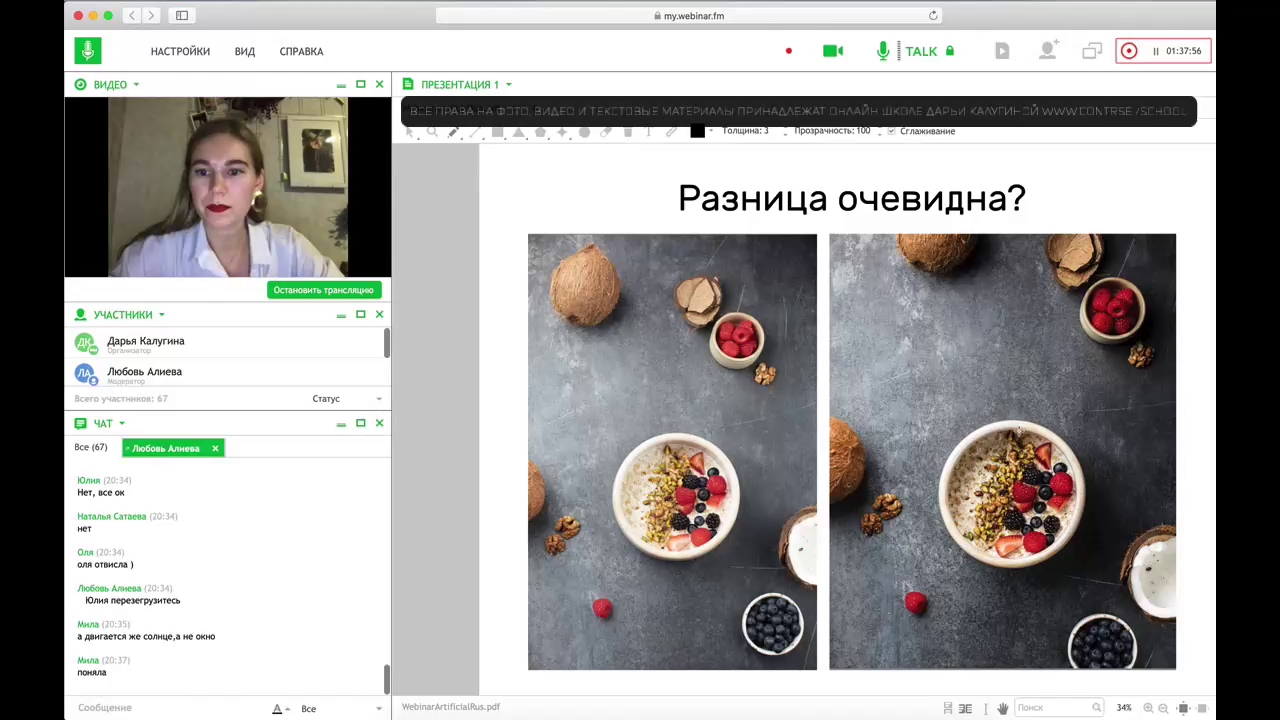Expand the ВИДЕО panel dropdown

pyautogui.click(x=136, y=85)
